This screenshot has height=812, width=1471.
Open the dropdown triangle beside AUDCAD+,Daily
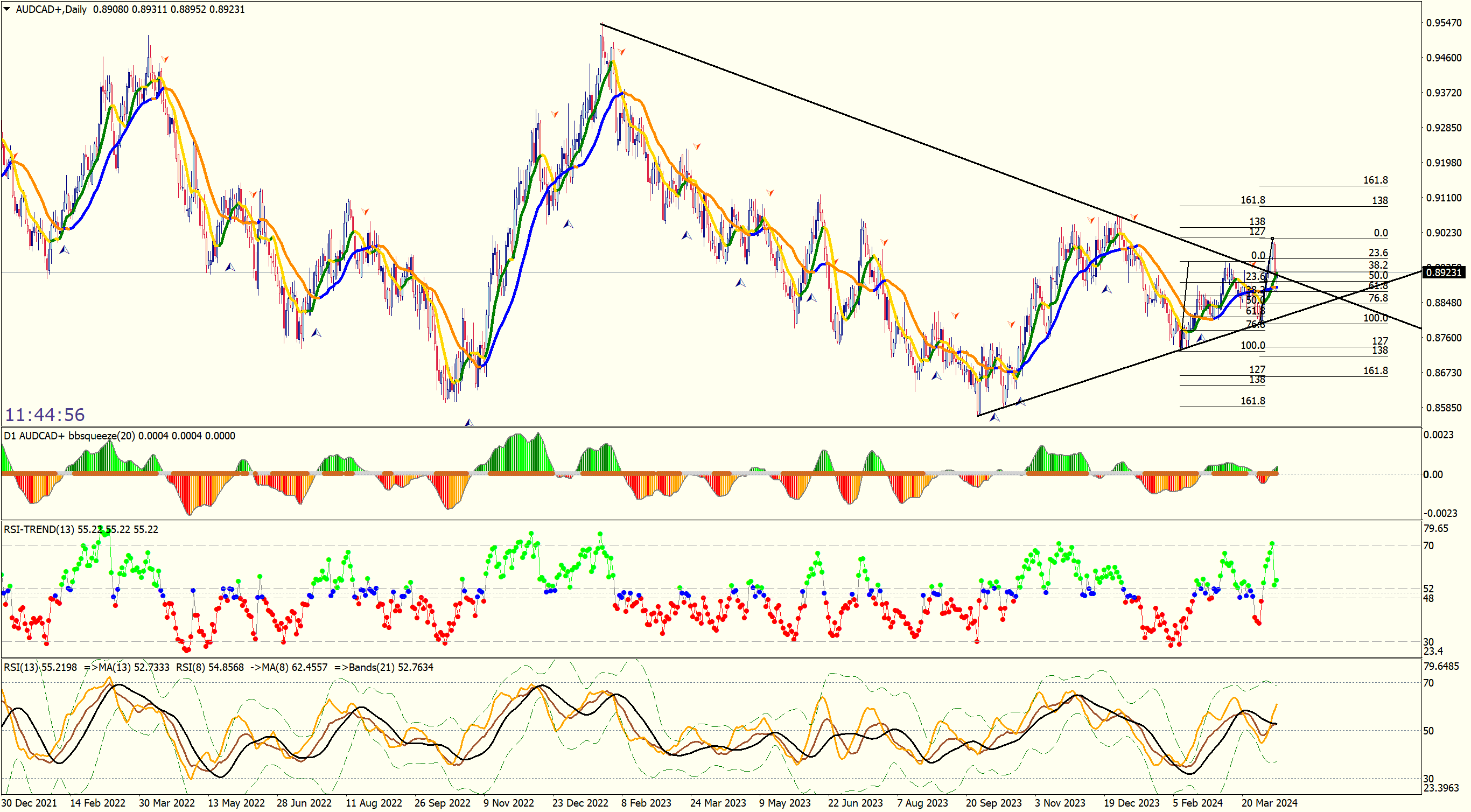[7, 9]
